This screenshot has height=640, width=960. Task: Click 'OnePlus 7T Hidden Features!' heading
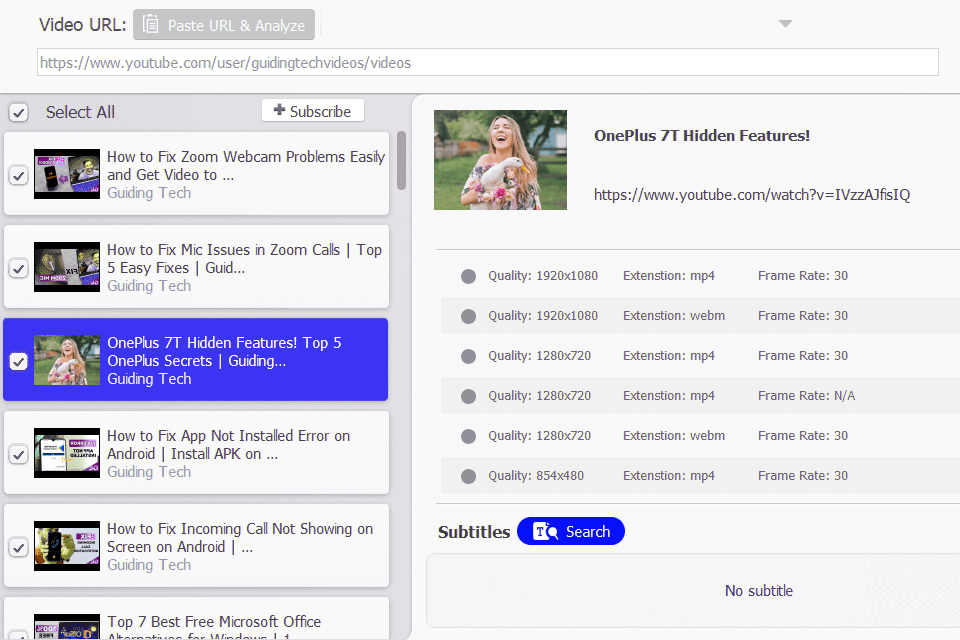pyautogui.click(x=702, y=136)
